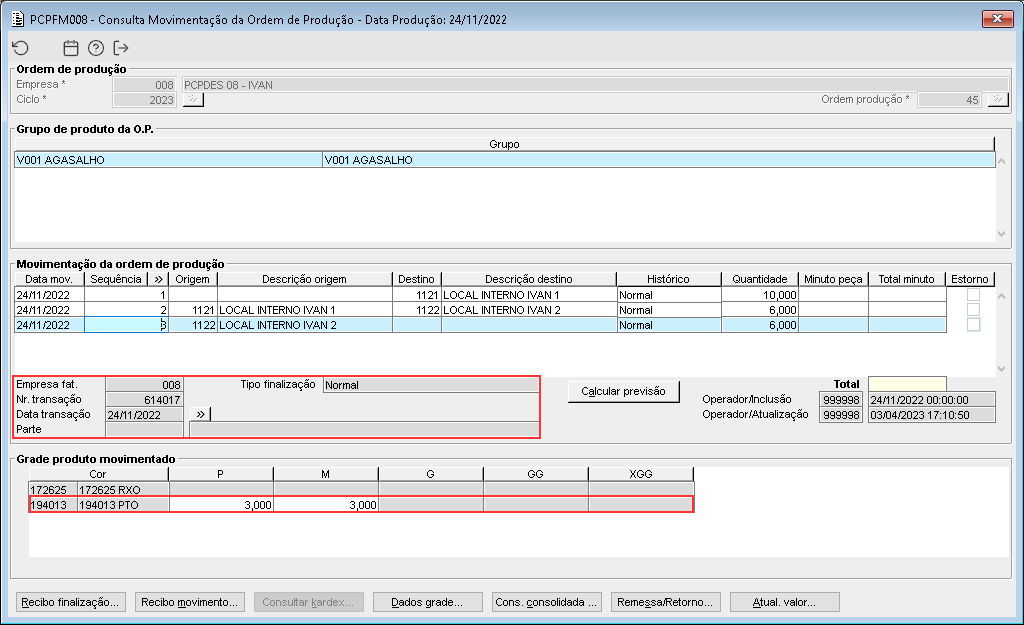Click the sequence 3 cell being edited
This screenshot has height=625, width=1024.
pyautogui.click(x=126, y=325)
